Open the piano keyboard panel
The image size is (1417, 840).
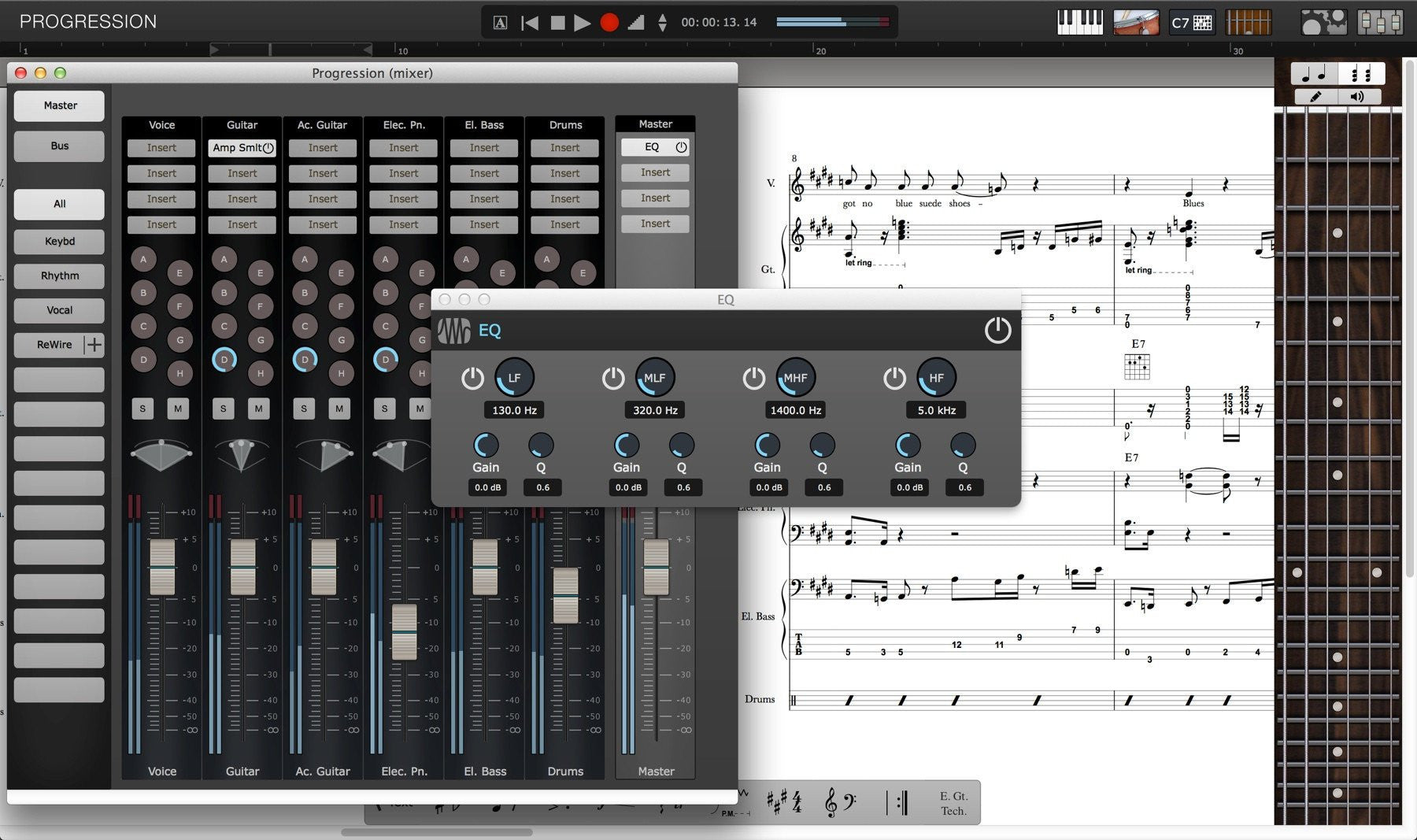click(1080, 21)
